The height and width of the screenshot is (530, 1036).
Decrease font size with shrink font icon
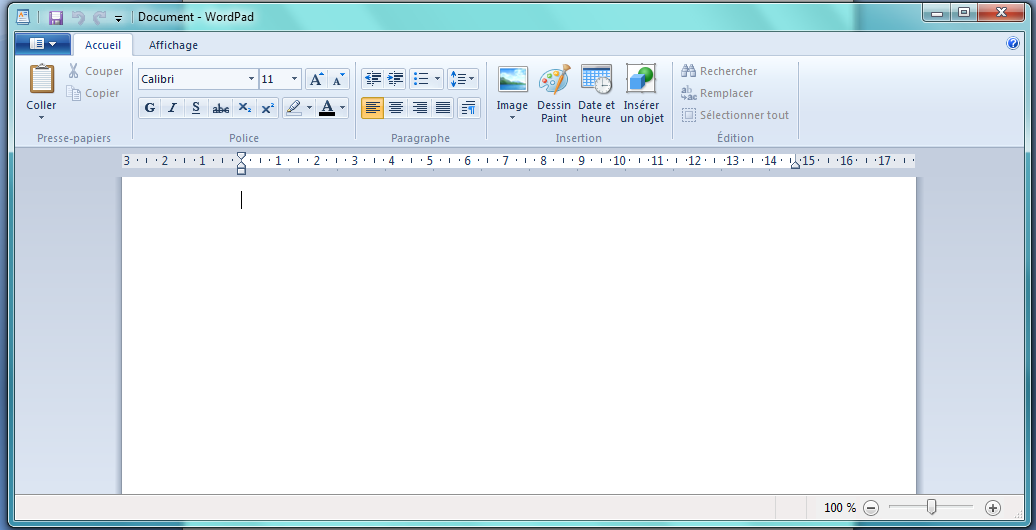point(338,79)
